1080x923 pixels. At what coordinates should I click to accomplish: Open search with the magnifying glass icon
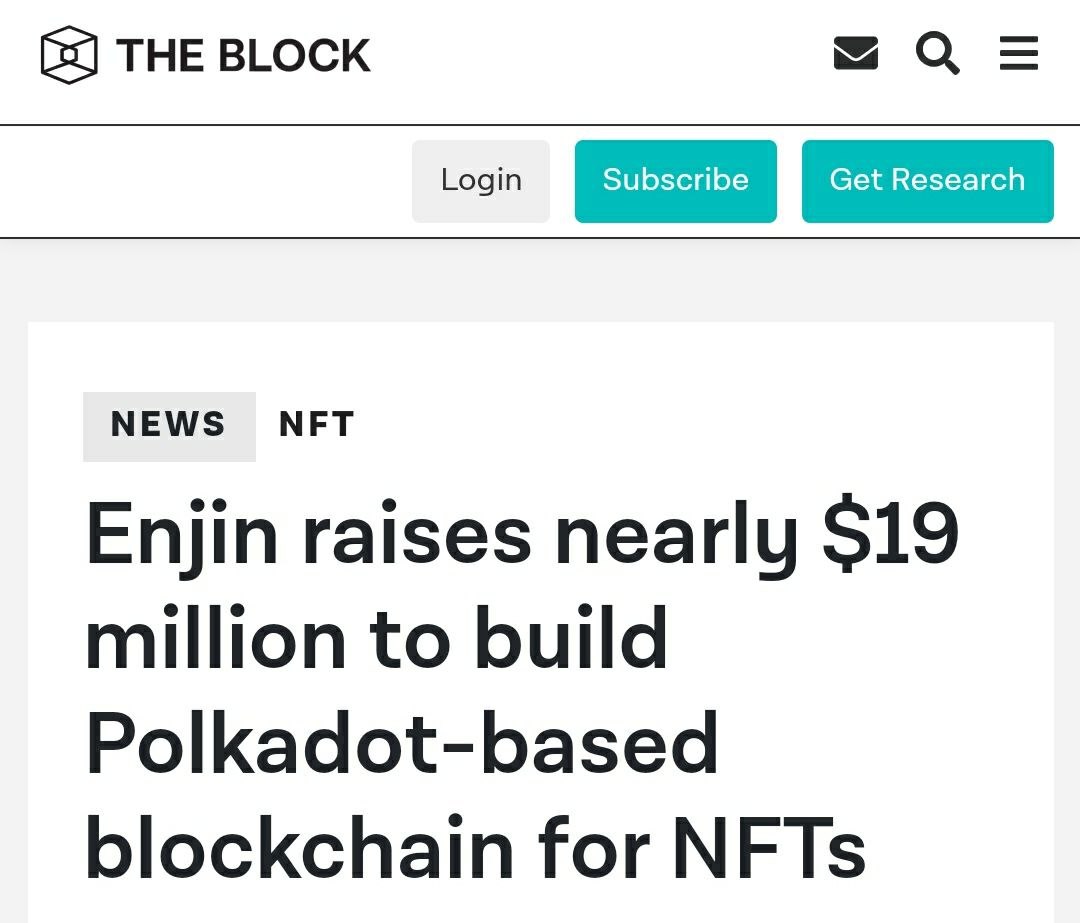tap(937, 53)
